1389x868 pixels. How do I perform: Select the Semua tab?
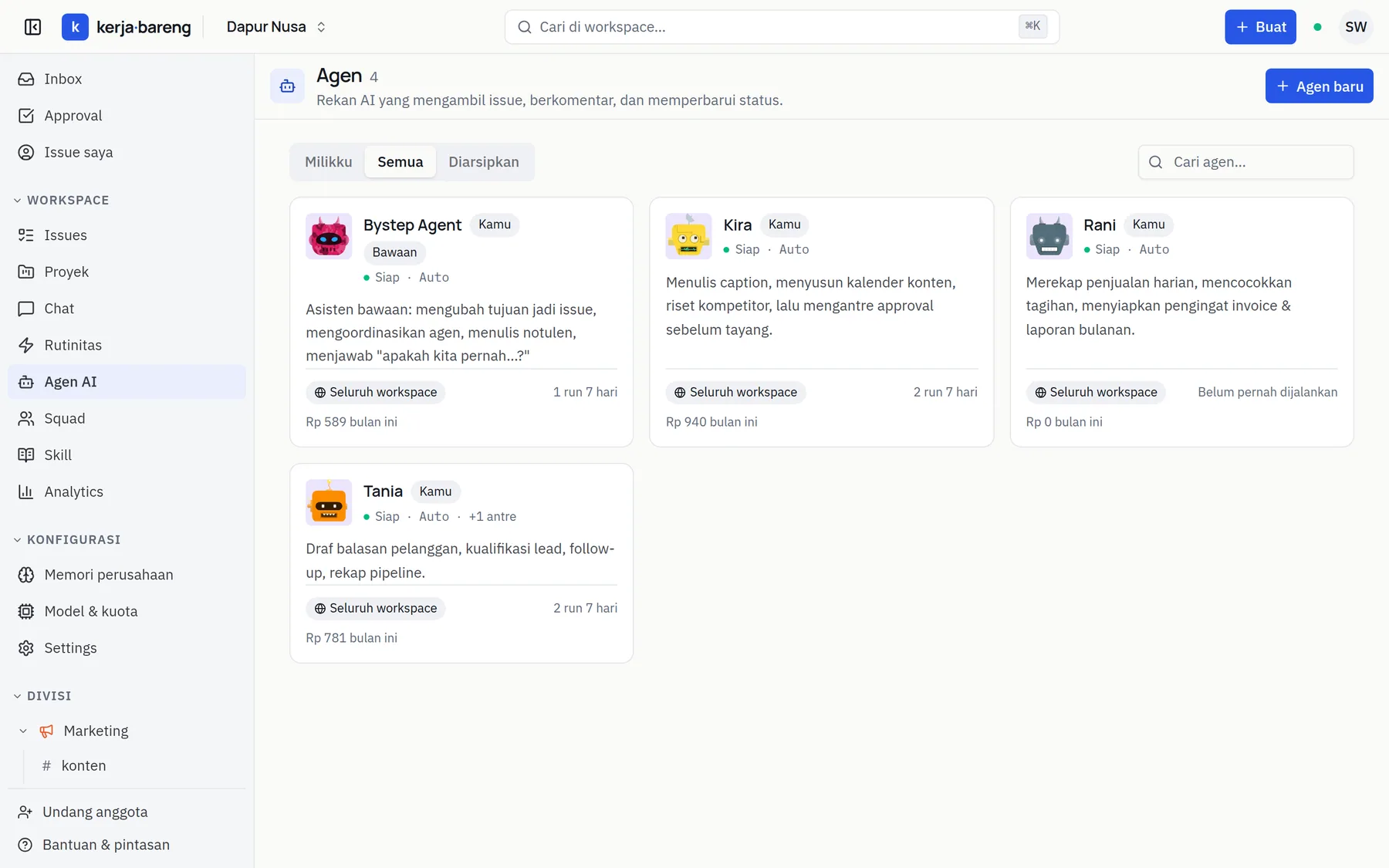400,162
